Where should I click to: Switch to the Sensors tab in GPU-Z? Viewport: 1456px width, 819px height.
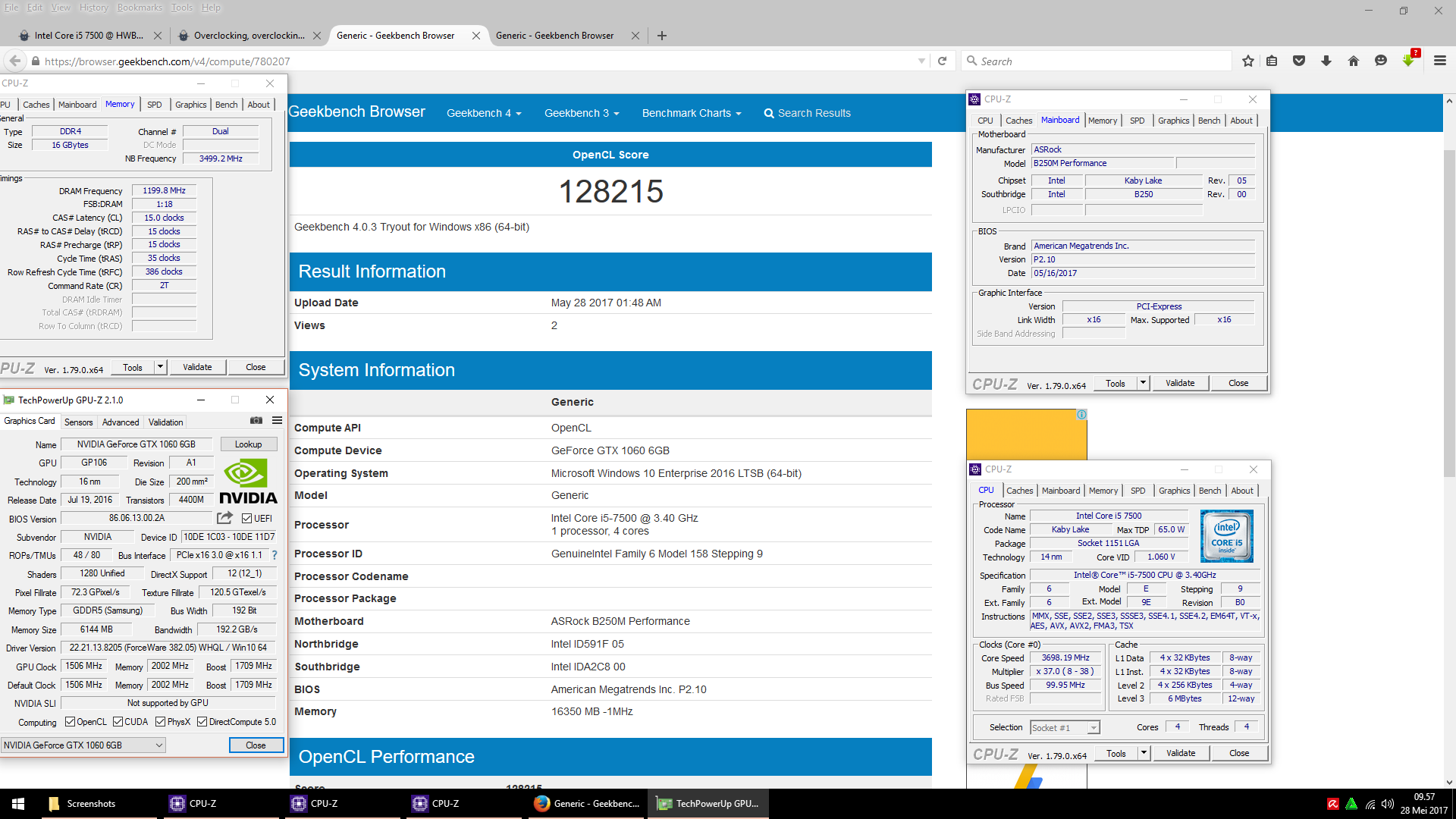click(x=78, y=422)
